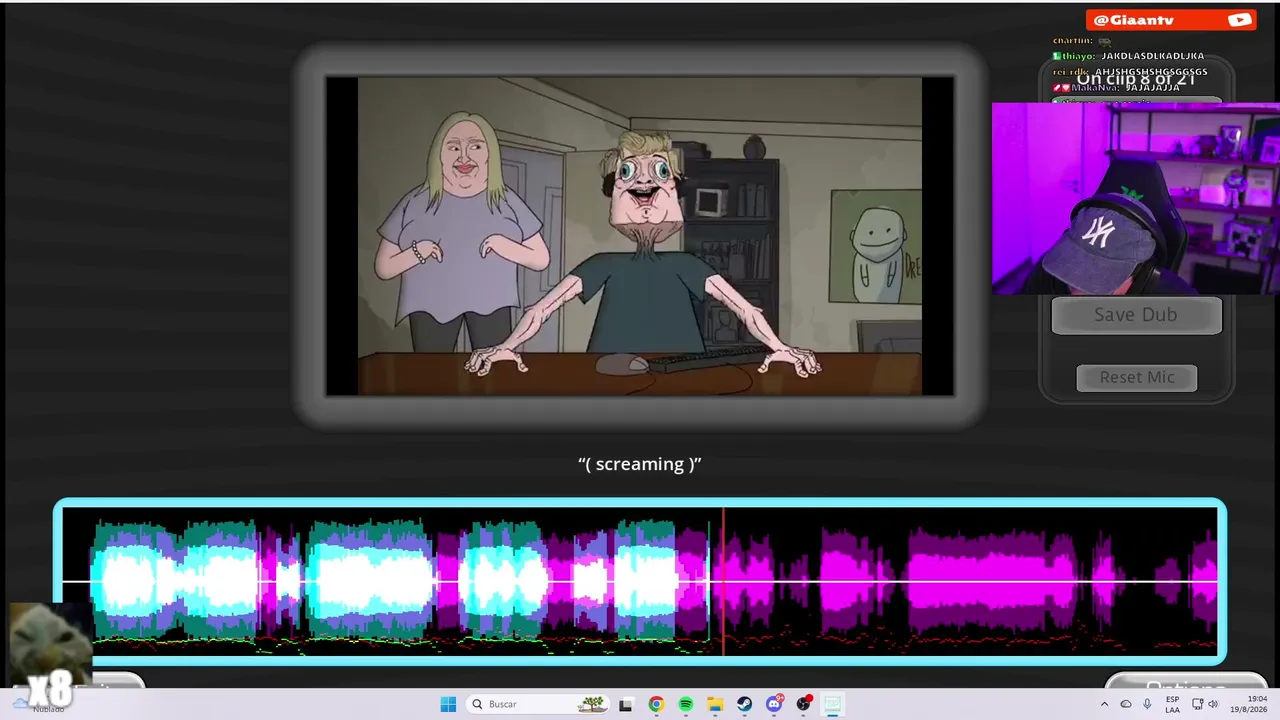The width and height of the screenshot is (1280, 720).
Task: Click the cartoon video clip preview
Action: (x=640, y=236)
